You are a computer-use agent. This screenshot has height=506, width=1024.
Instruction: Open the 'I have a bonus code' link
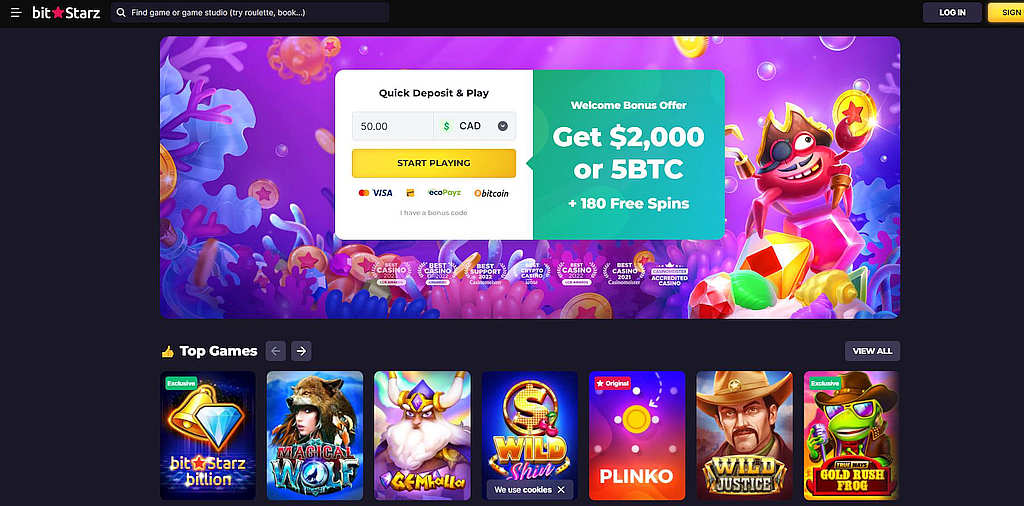pyautogui.click(x=434, y=213)
